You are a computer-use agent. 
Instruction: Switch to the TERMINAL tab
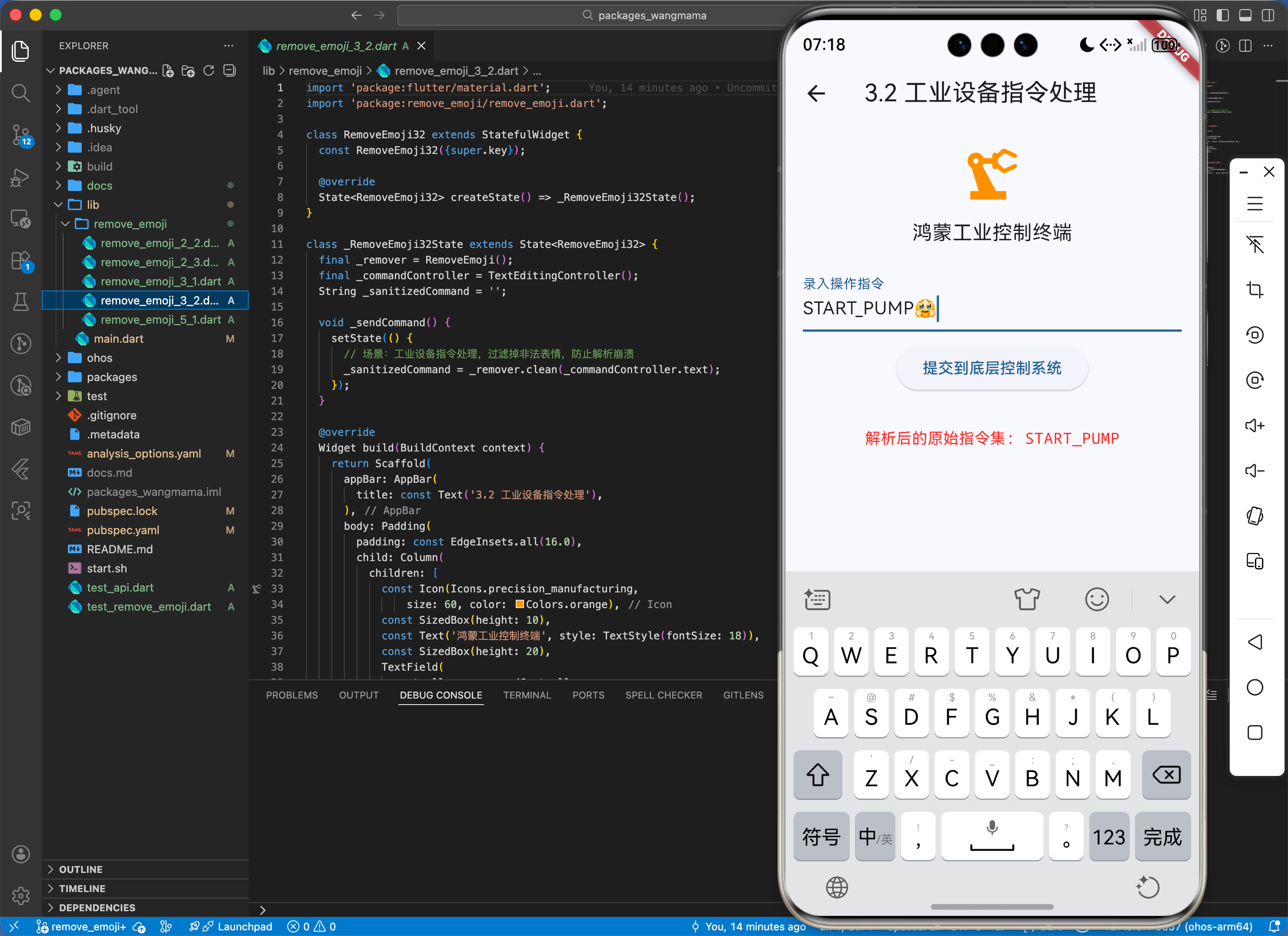click(527, 695)
